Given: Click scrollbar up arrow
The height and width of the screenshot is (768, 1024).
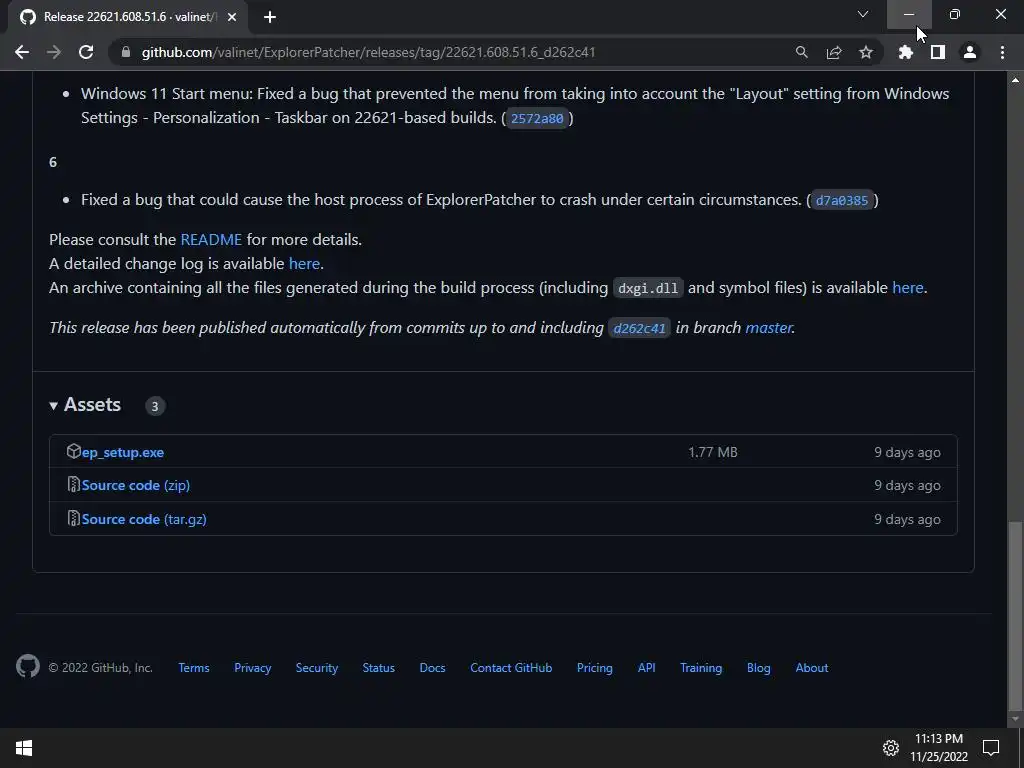Looking at the screenshot, I should click(1015, 80).
